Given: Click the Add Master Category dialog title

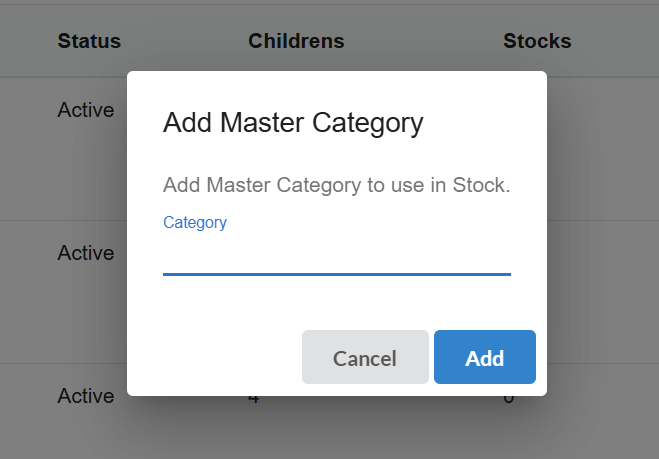Looking at the screenshot, I should (293, 123).
